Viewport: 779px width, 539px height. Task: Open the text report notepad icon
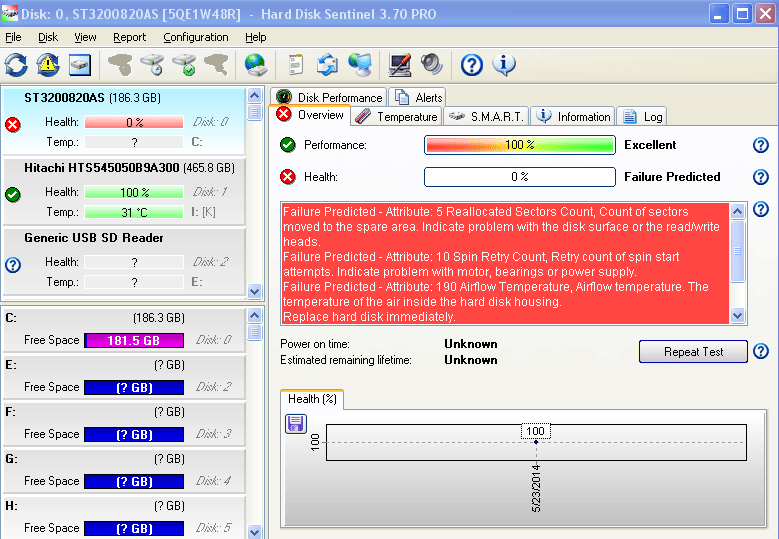[296, 65]
